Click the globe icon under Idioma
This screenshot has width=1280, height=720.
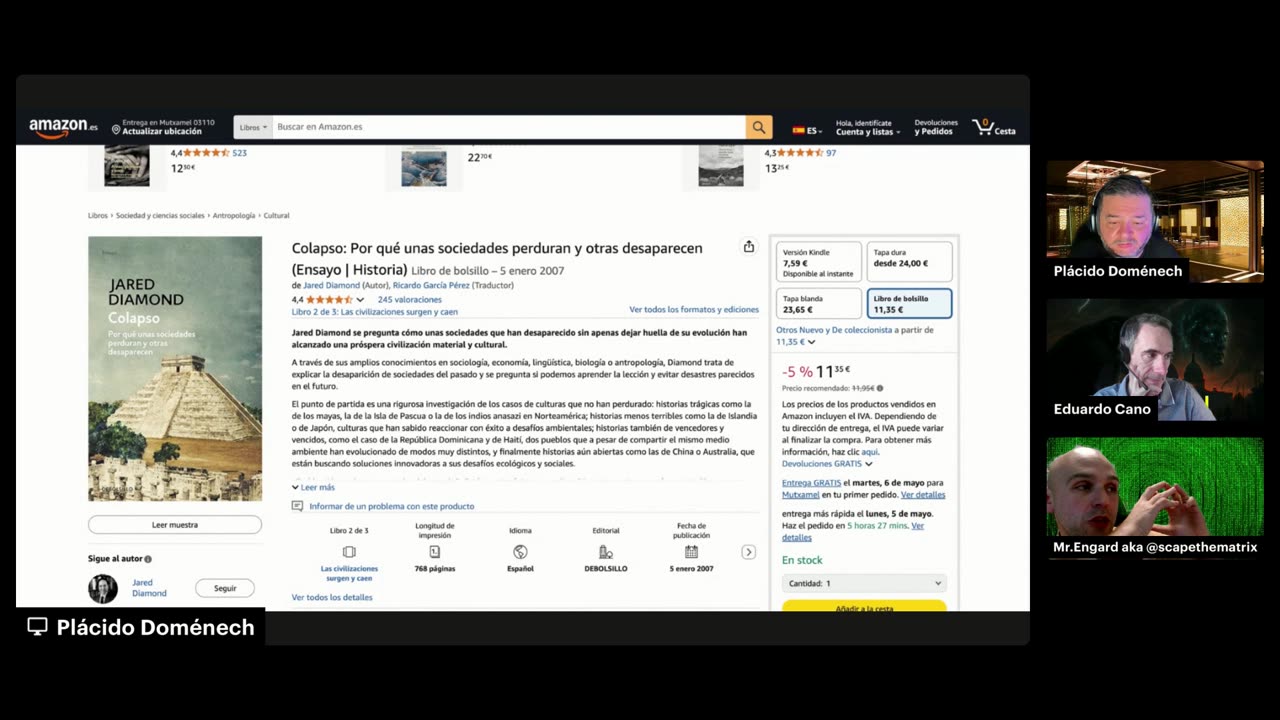coord(520,552)
